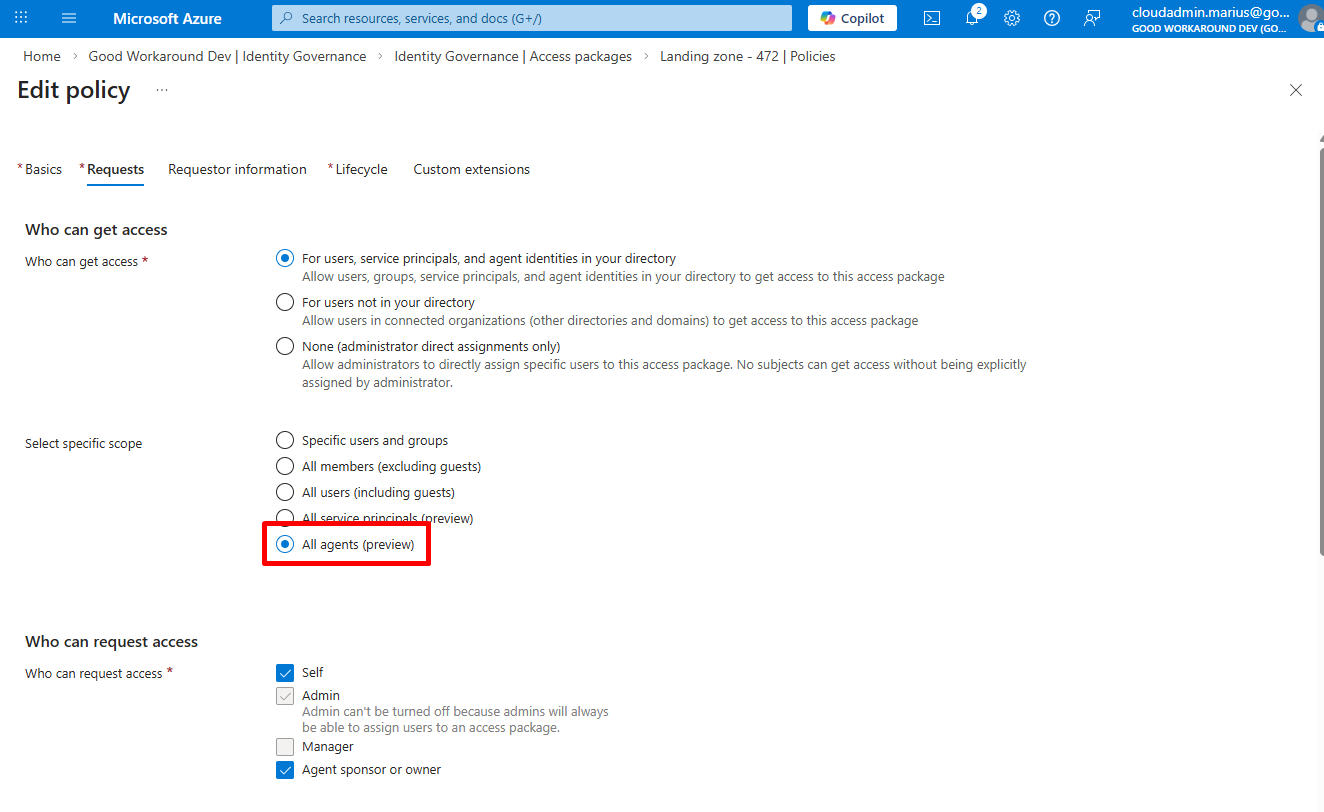Launch Cloud Shell from the top bar
Image resolution: width=1324 pixels, height=812 pixels.
931,18
